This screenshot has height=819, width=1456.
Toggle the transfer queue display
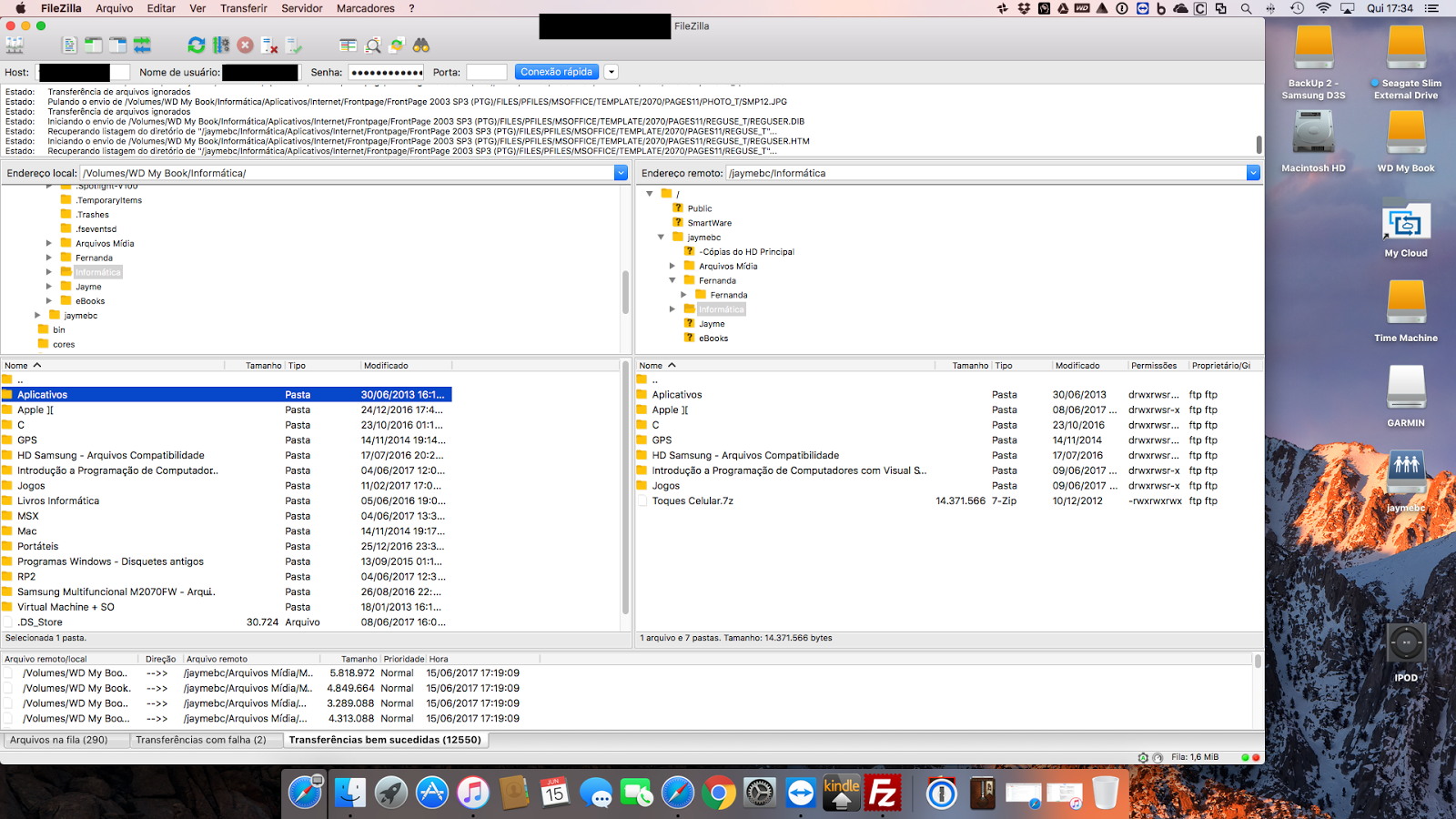(142, 45)
